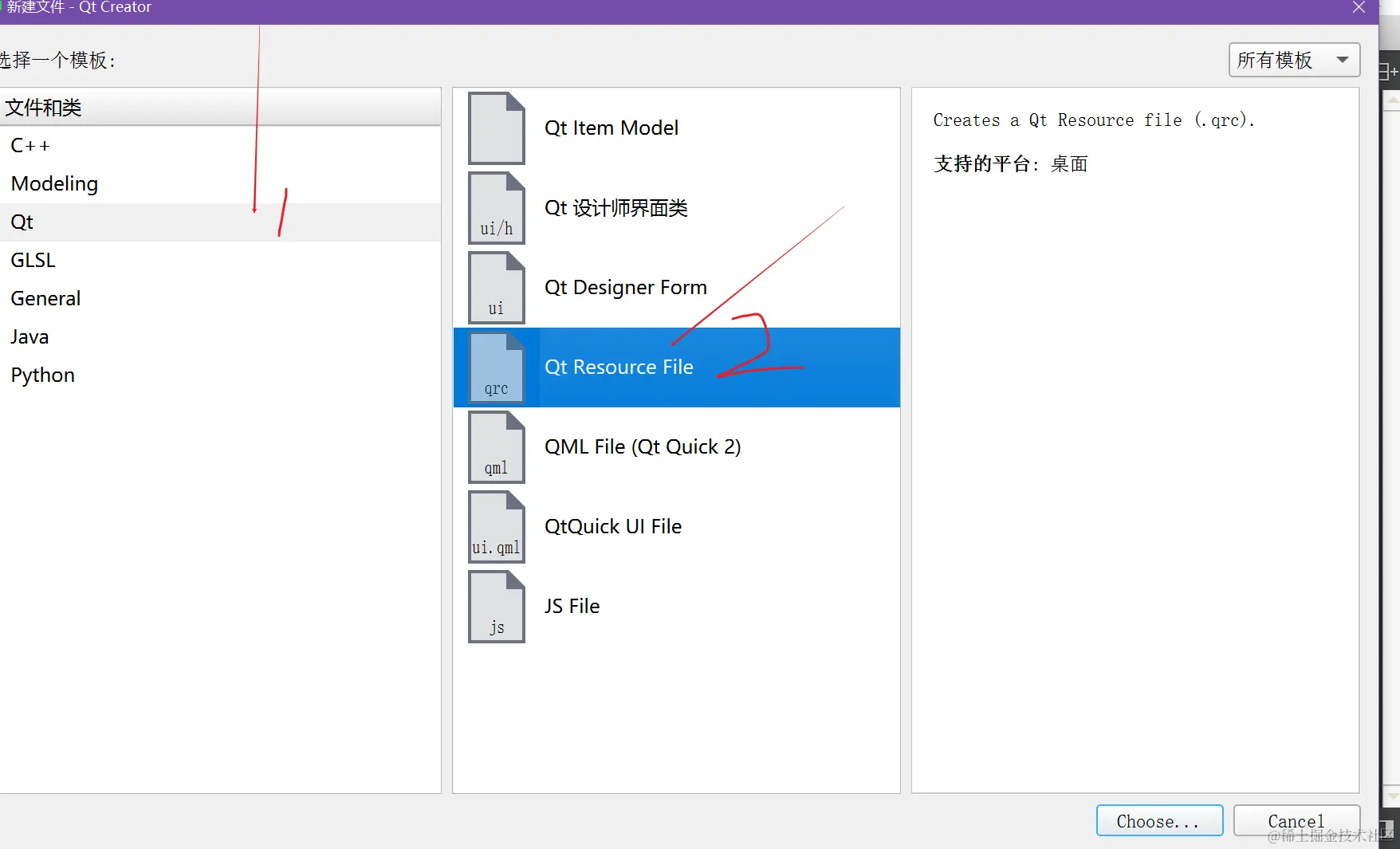Click the resource file description text
This screenshot has height=849, width=1400.
(1094, 120)
